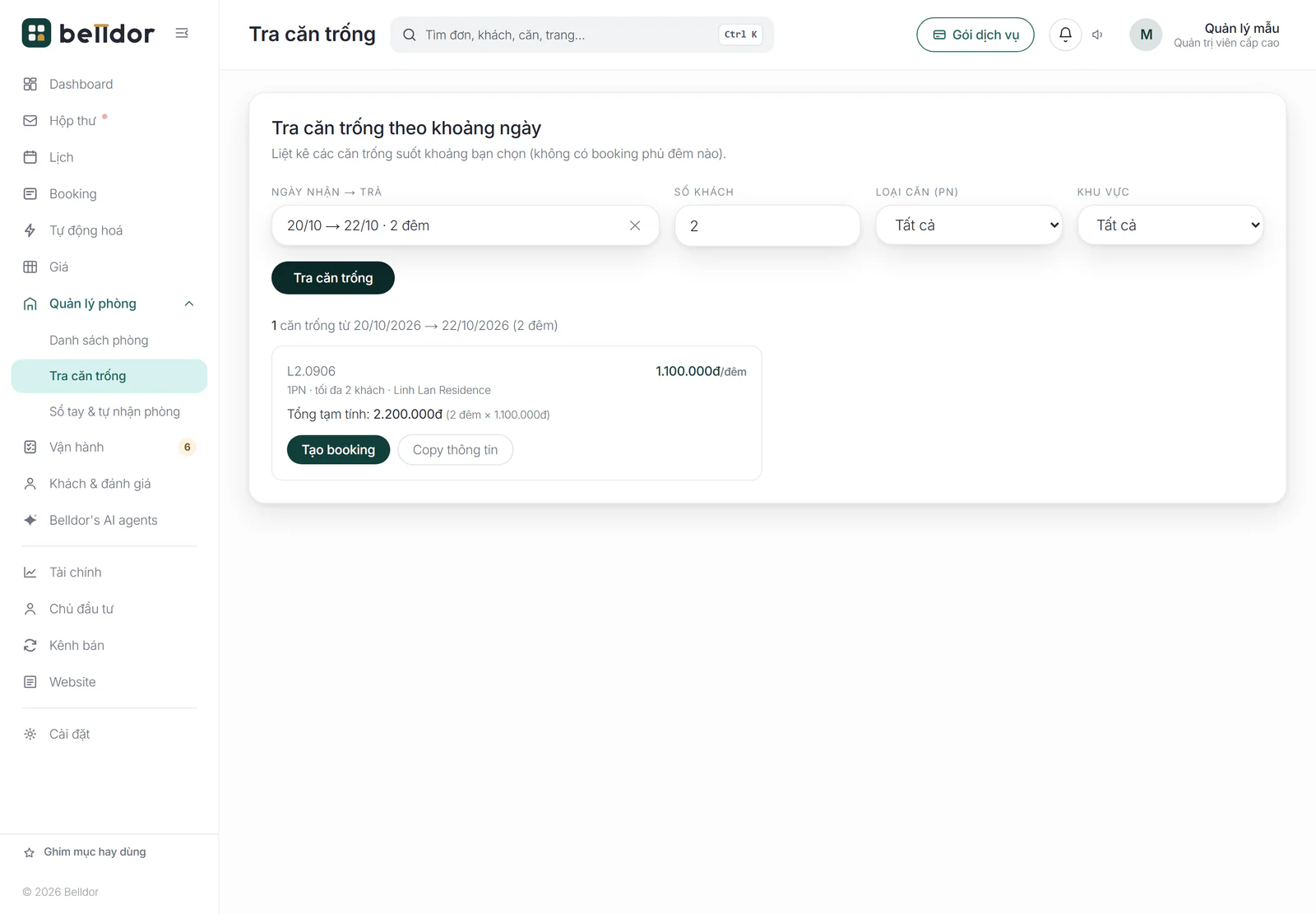Screen dimensions: 1316x914
Task: Click the Kênh bán sync icon
Action: (30, 645)
